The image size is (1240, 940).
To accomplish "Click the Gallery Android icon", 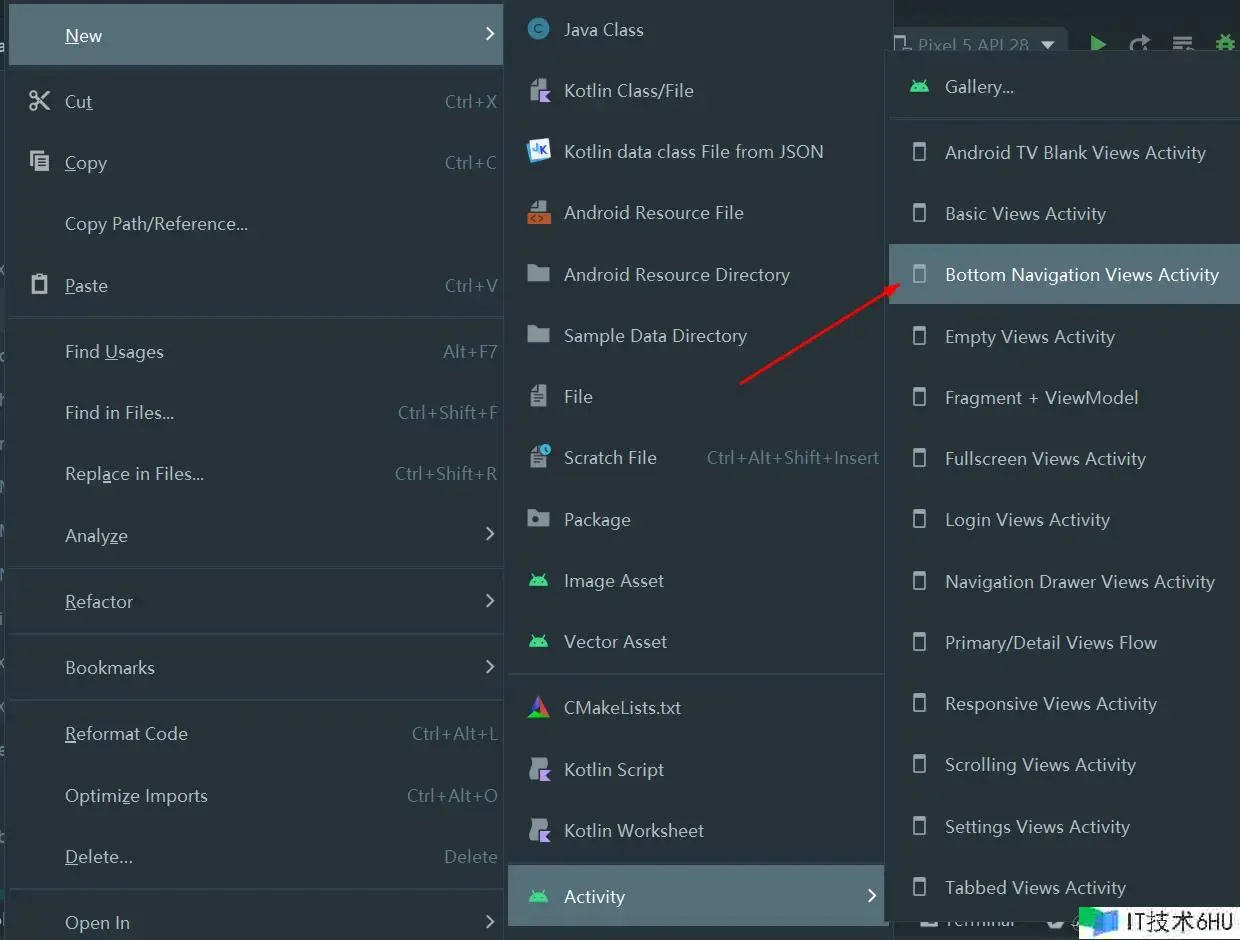I will (919, 87).
